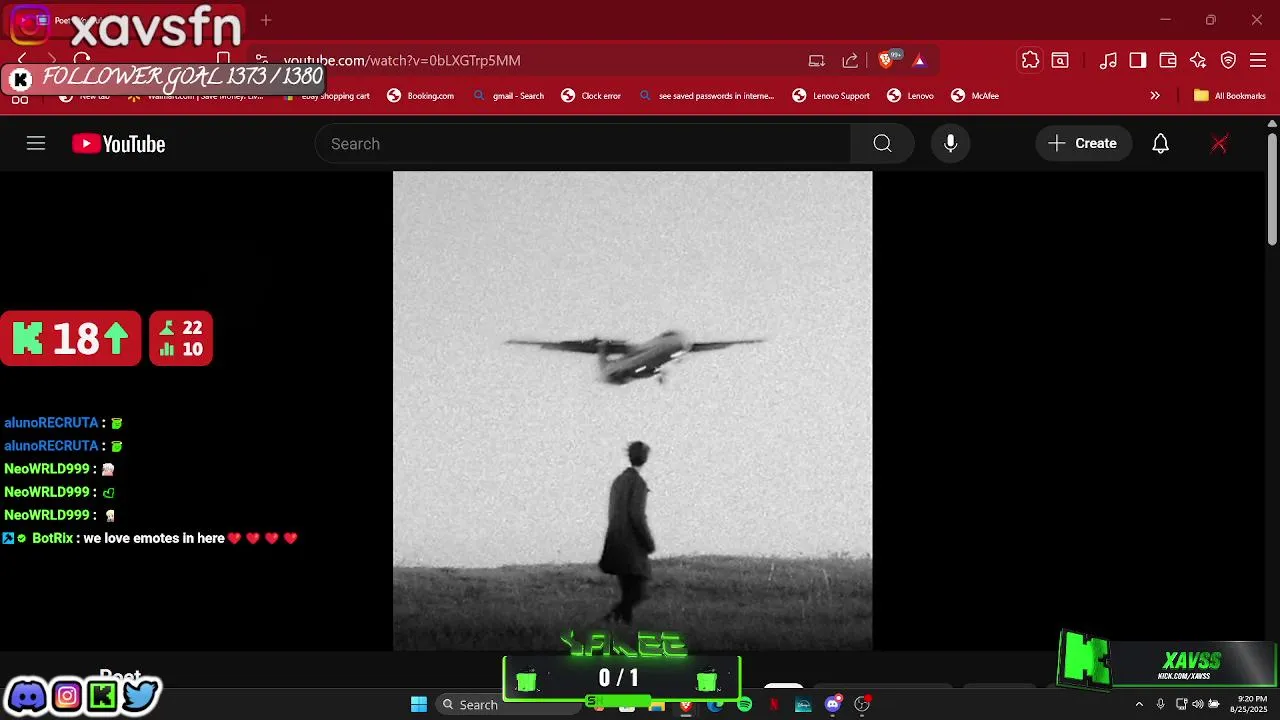Start voice search with microphone icon
The width and height of the screenshot is (1280, 720).
pos(951,144)
